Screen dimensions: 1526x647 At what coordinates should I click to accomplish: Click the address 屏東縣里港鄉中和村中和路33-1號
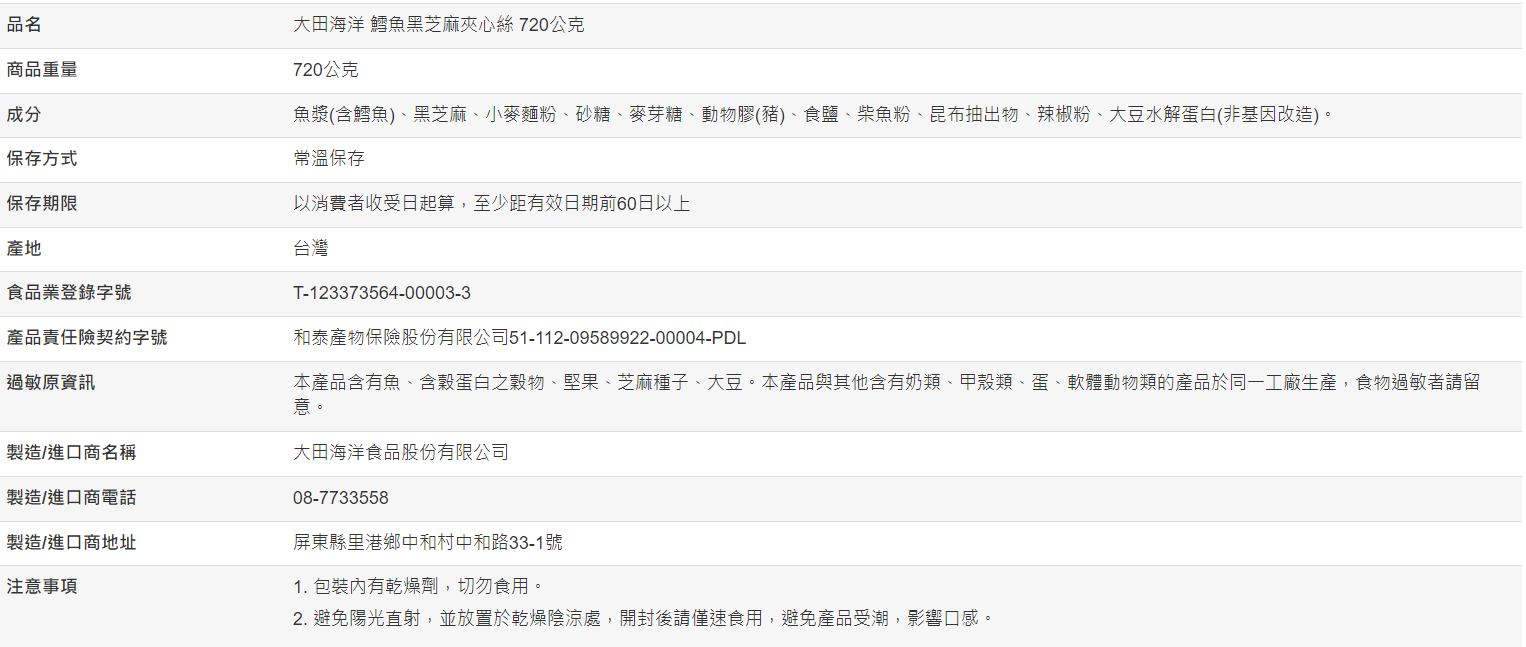(428, 543)
